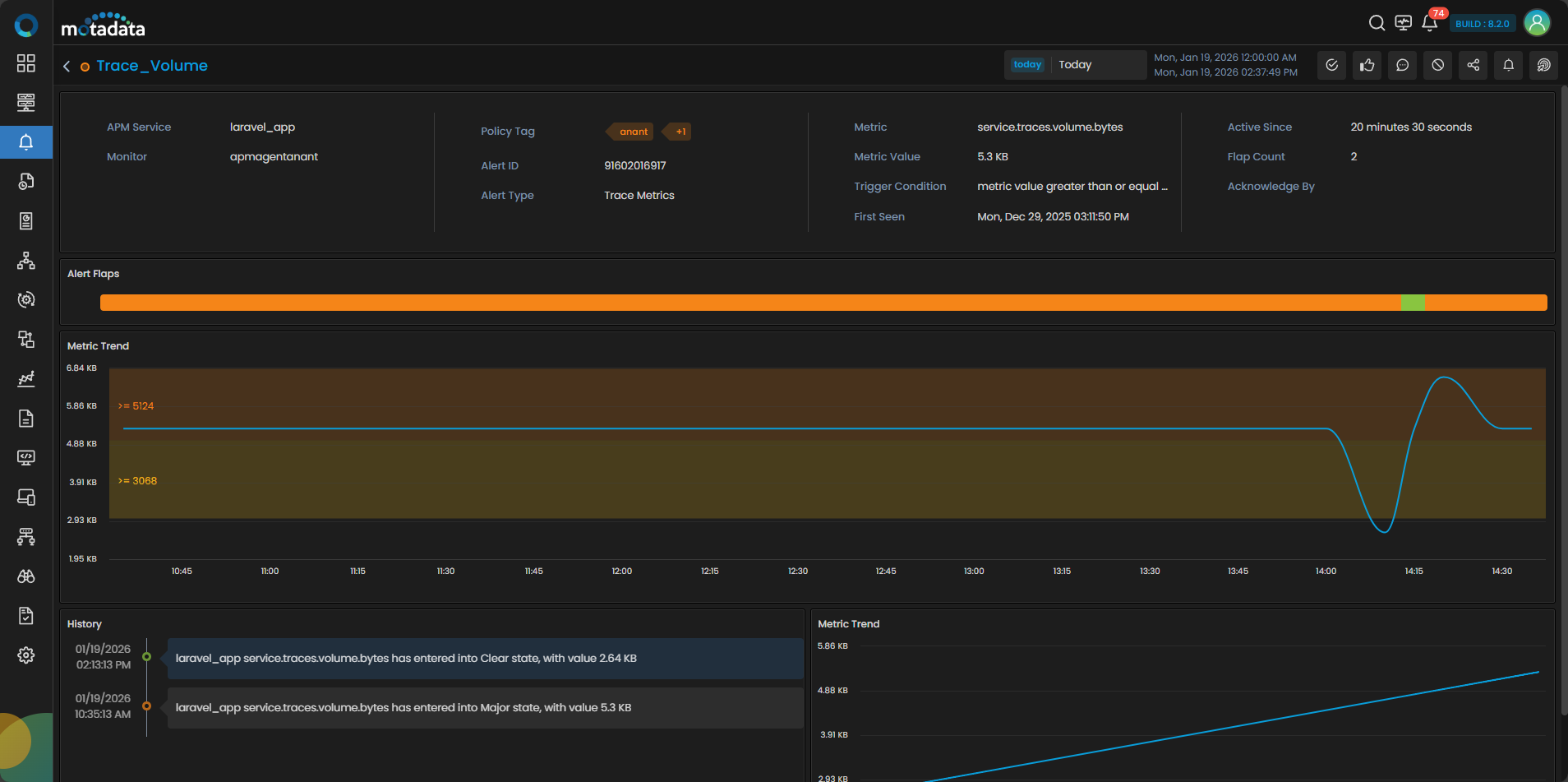
Task: Click the suppress alert circle-slash icon
Action: click(1438, 65)
